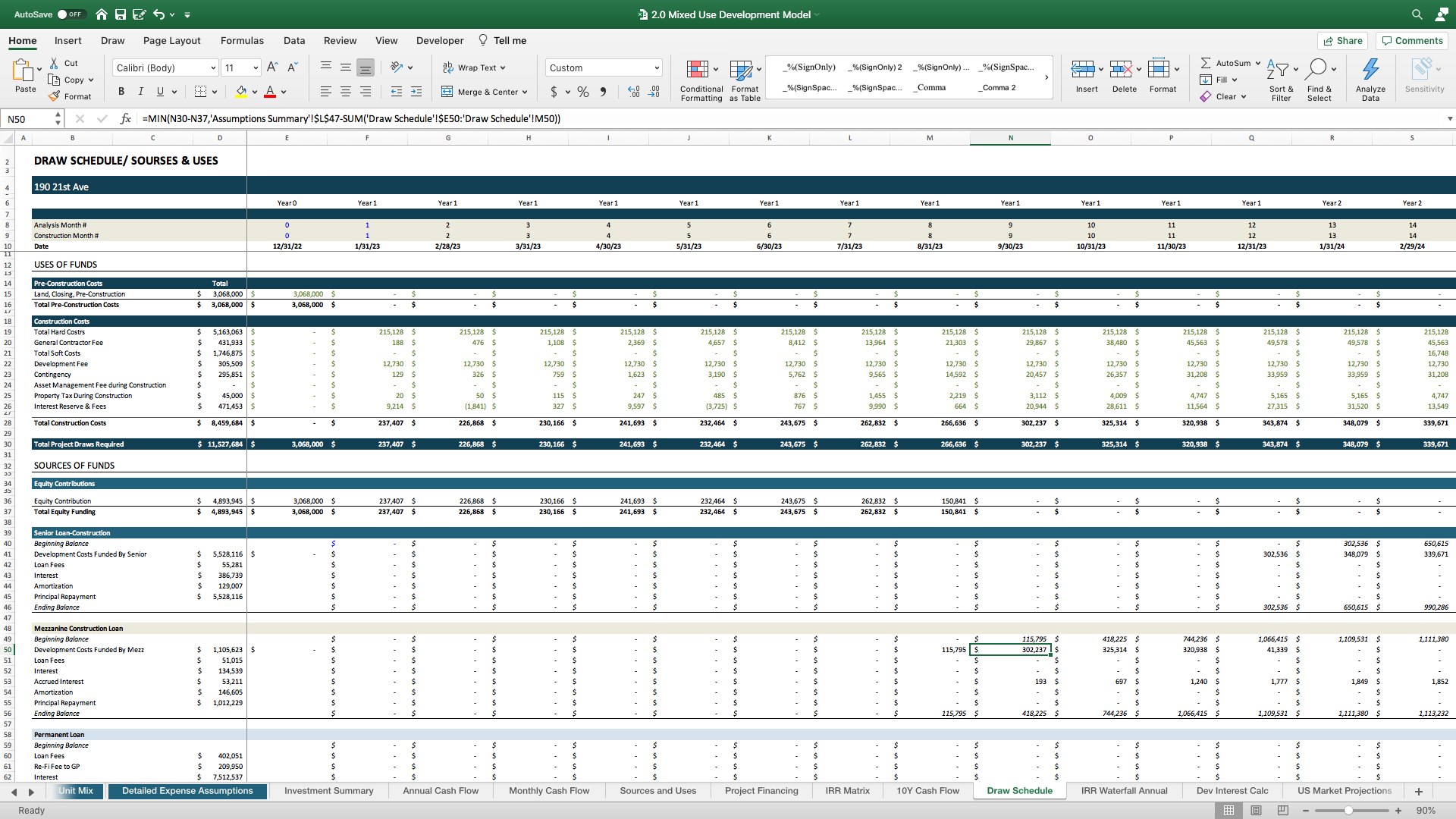Screen dimensions: 1456x819
Task: Switch to Monthly Cash Flow sheet tab
Action: coord(549,791)
